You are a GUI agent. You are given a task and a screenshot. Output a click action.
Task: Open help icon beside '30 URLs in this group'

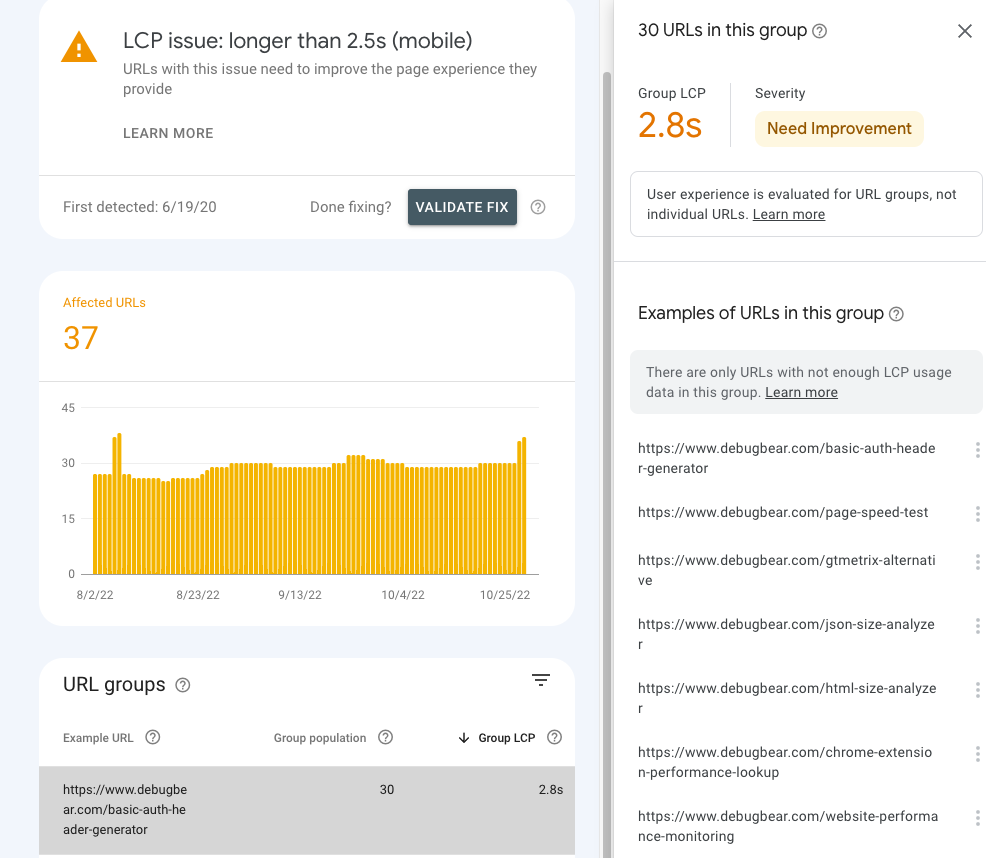819,31
